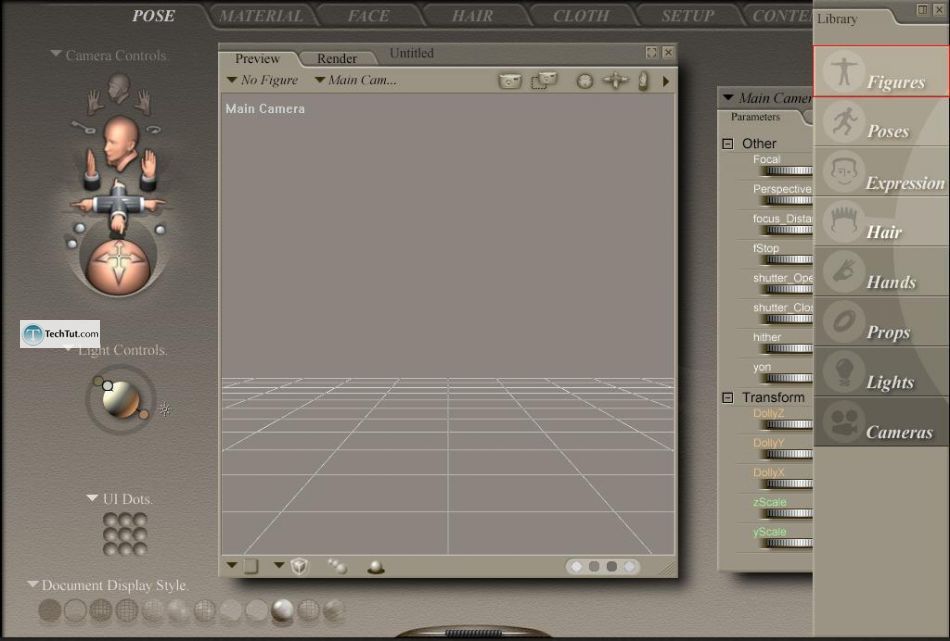Select the Smooth Shaded bright display sphere
The height and width of the screenshot is (641, 950).
[x=282, y=611]
